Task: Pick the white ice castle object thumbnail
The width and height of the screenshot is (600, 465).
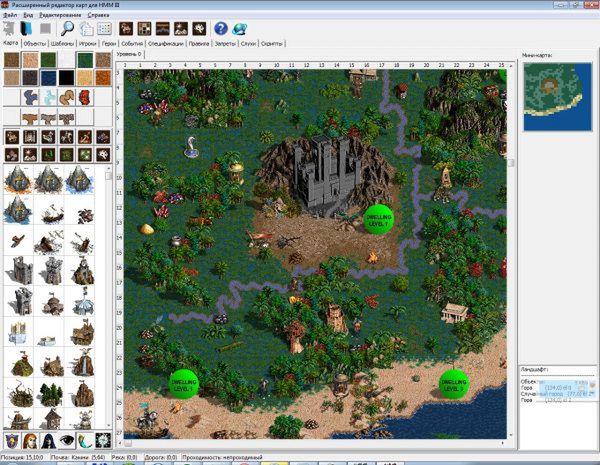Action: click(17, 333)
